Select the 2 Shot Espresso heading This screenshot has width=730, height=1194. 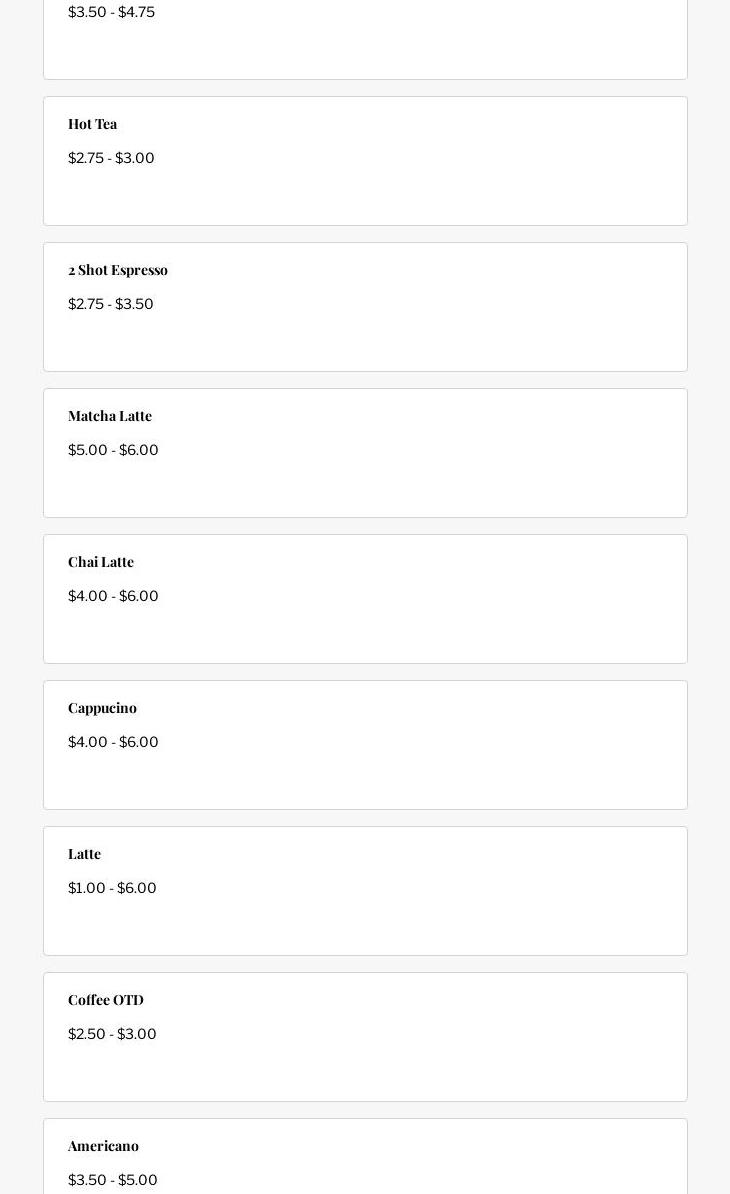coord(118,270)
